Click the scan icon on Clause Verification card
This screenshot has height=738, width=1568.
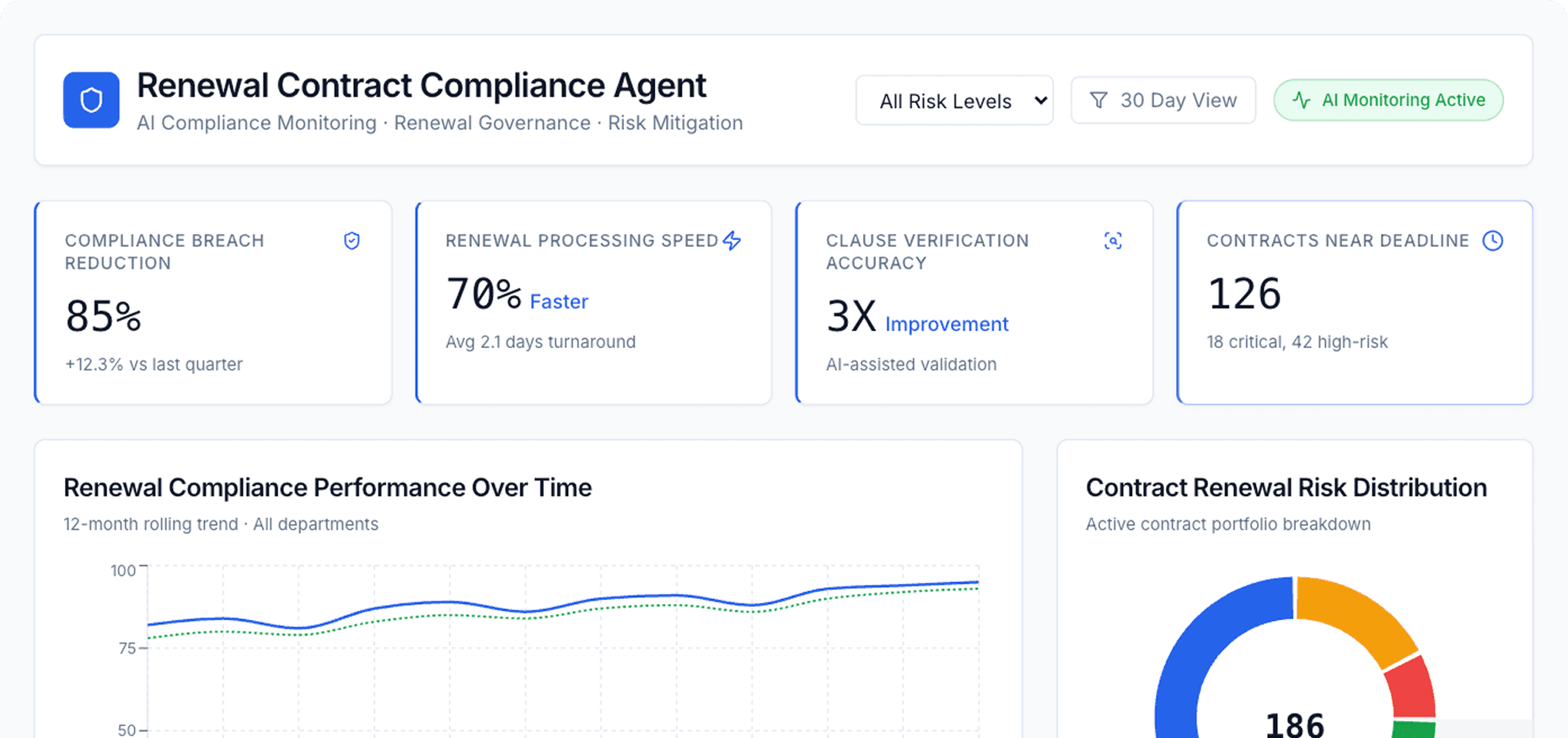point(1113,241)
